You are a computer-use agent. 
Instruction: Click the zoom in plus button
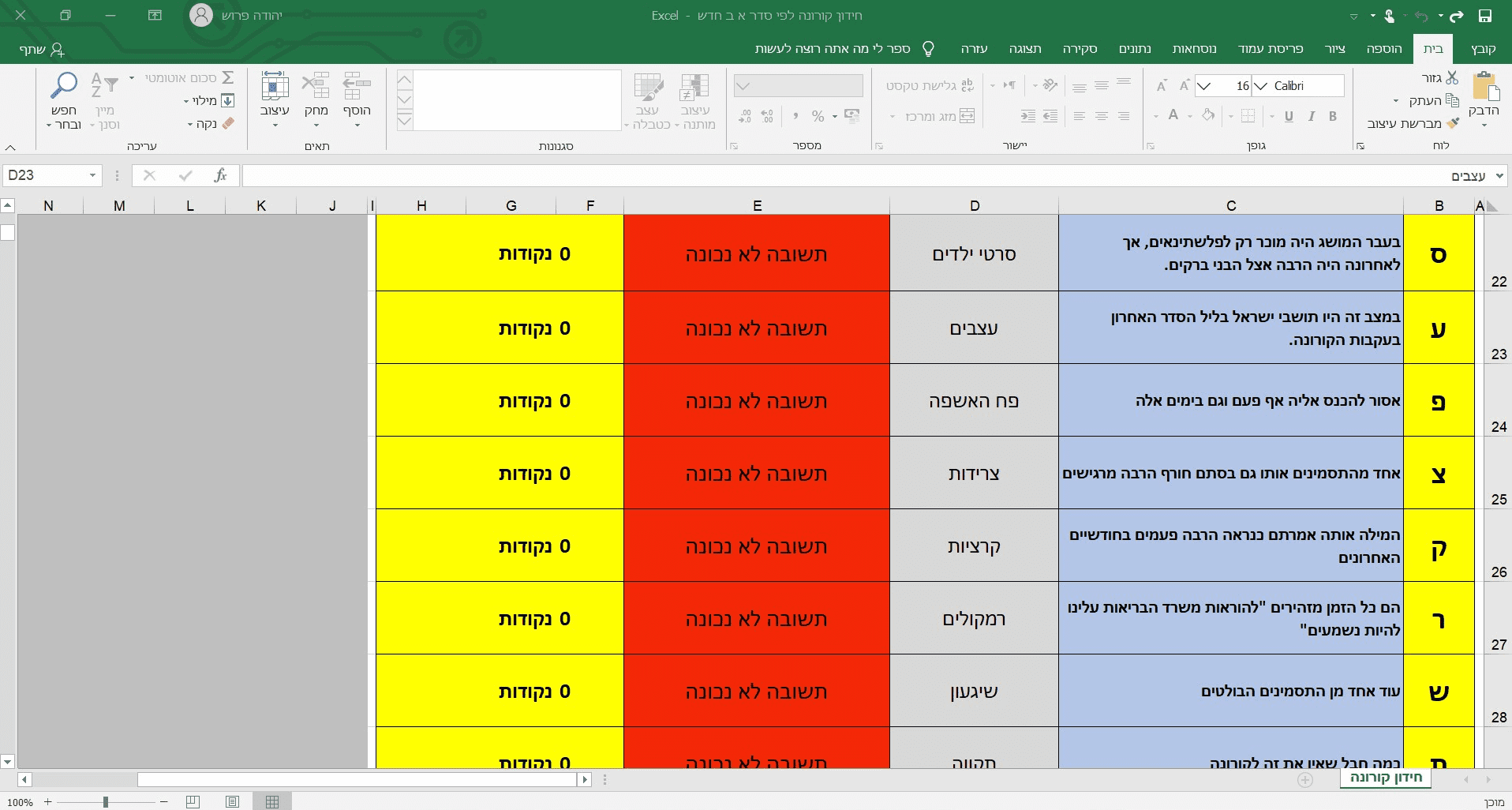click(x=48, y=802)
